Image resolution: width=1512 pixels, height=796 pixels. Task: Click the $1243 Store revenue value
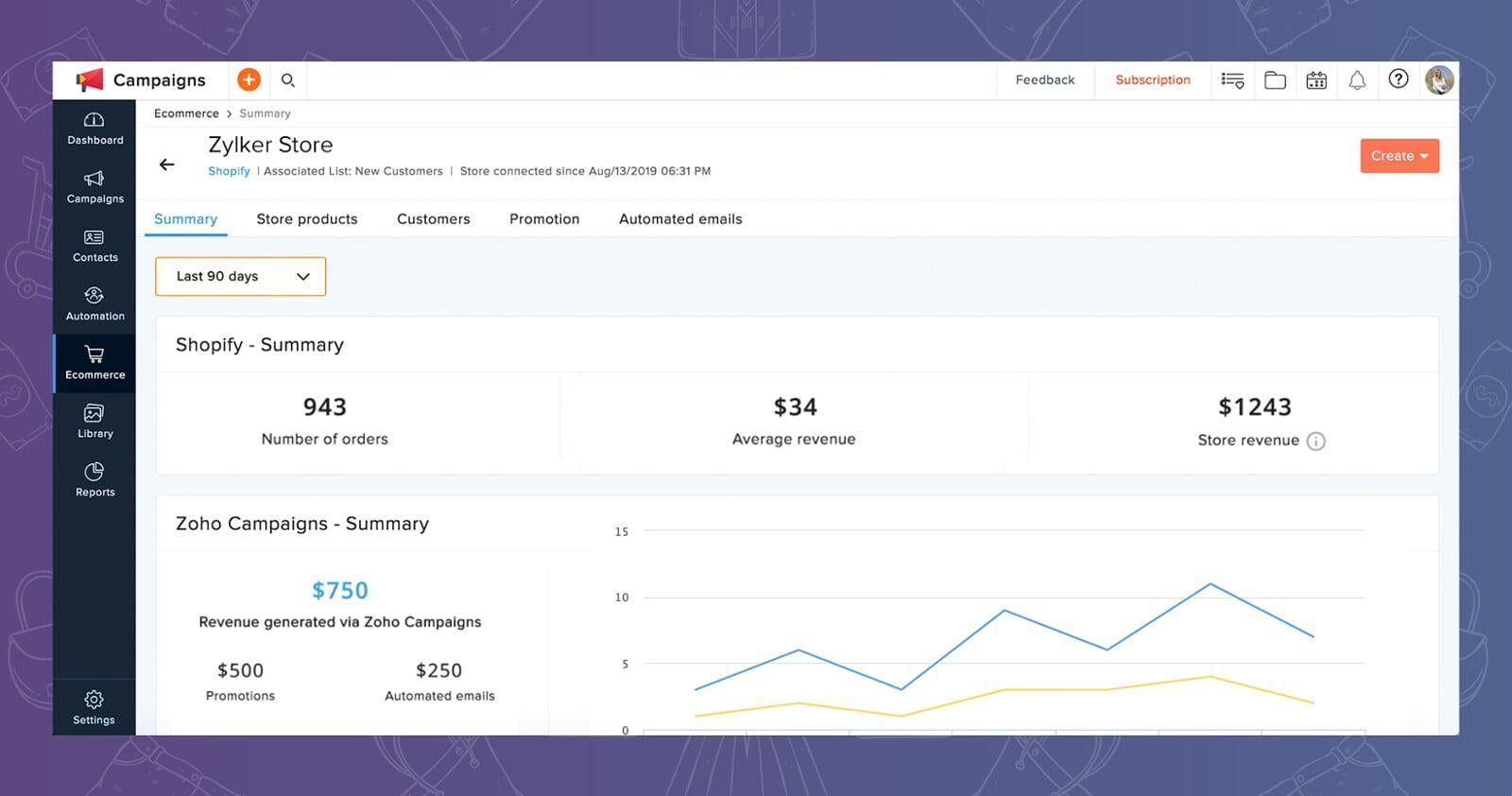(x=1255, y=407)
